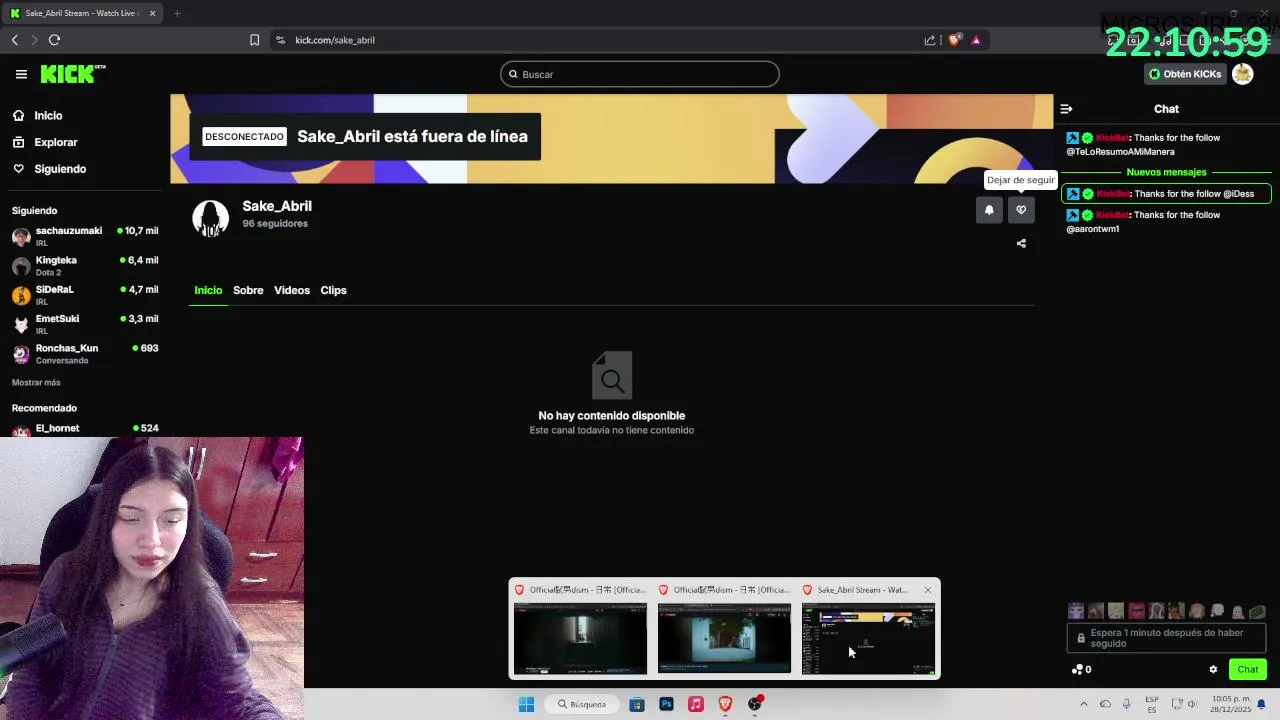
Task: Open SiDeRaL channel
Action: tap(85, 295)
